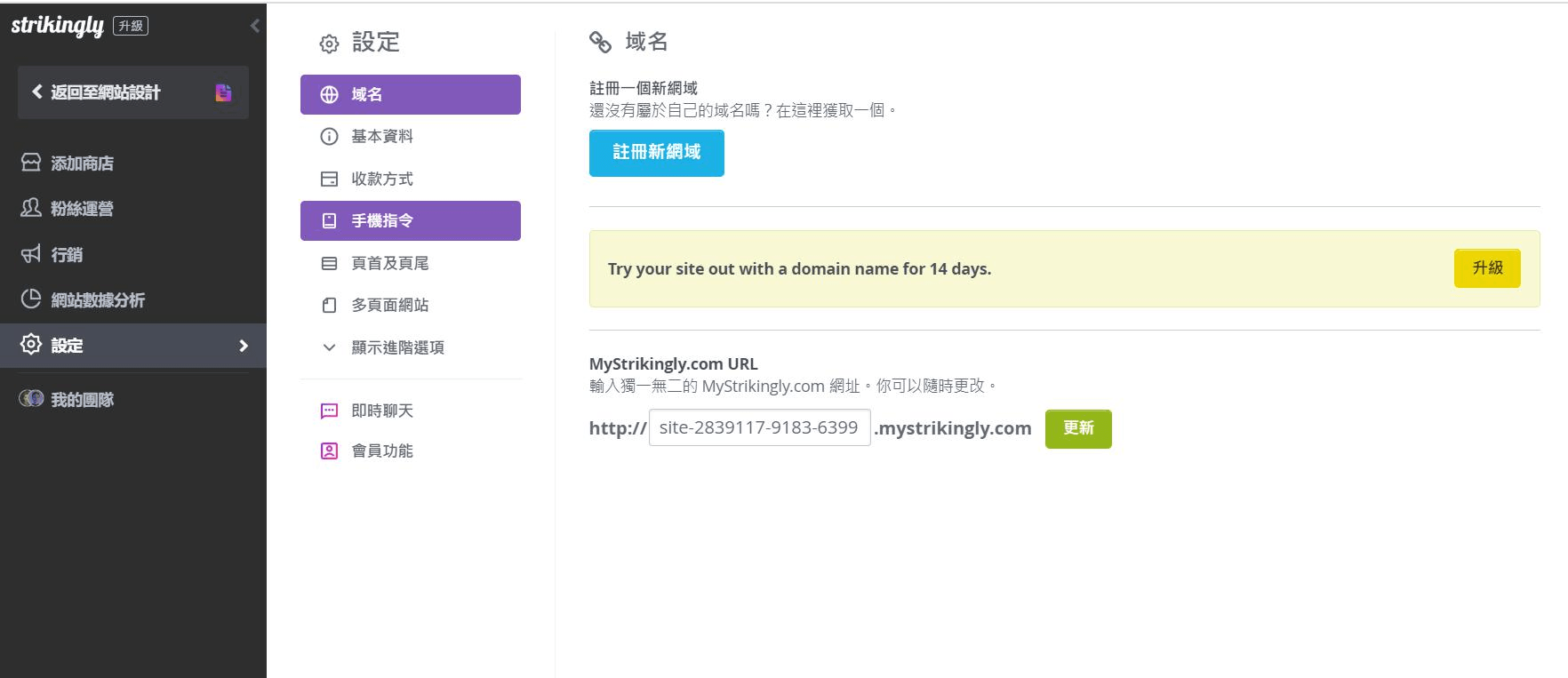Open the 頁首及頁尾 settings item
1568x678 pixels.
click(389, 263)
